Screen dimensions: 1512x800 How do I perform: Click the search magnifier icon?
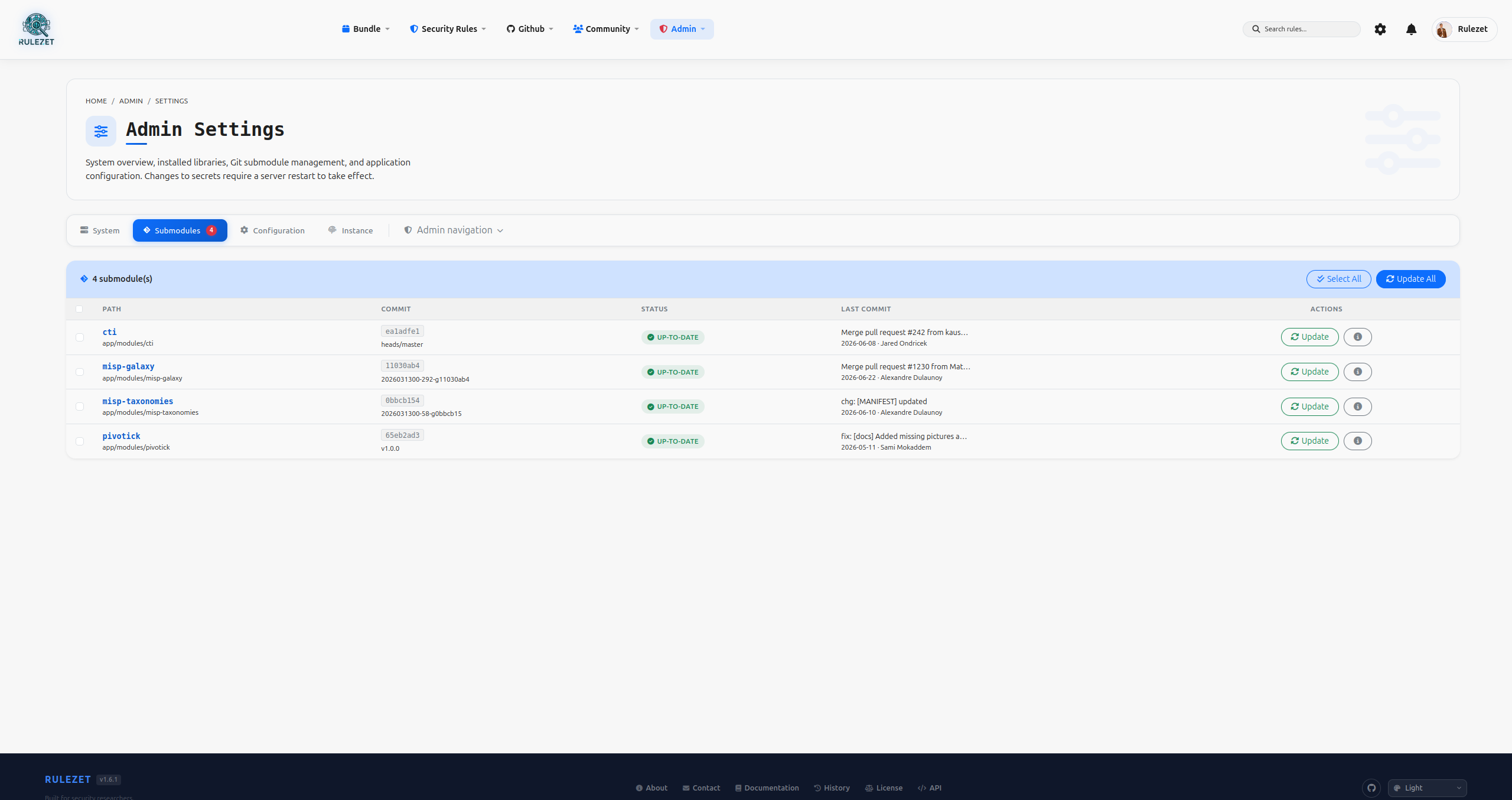pyautogui.click(x=1256, y=29)
